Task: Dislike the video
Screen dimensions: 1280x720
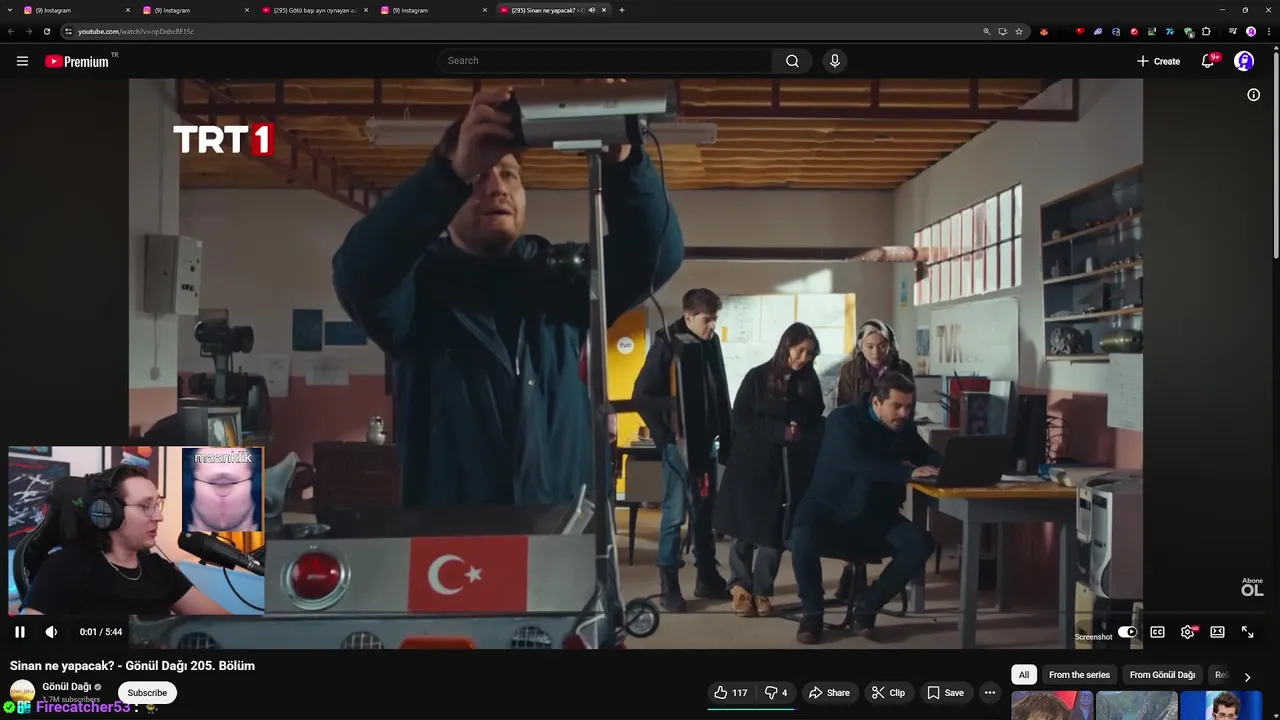Action: click(776, 693)
